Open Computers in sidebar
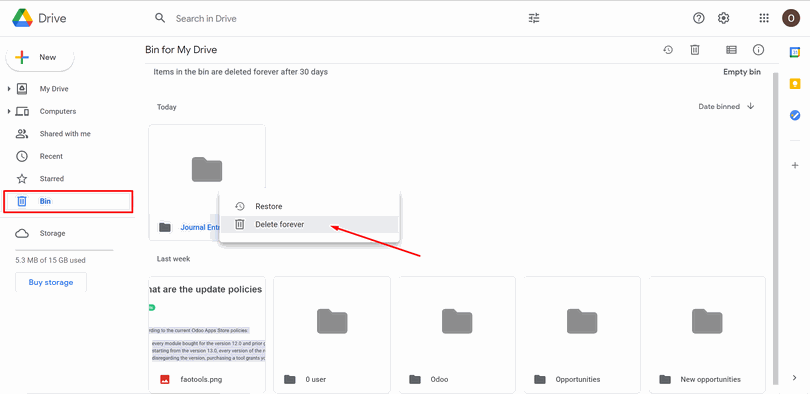This screenshot has width=810, height=394. pyautogui.click(x=57, y=111)
